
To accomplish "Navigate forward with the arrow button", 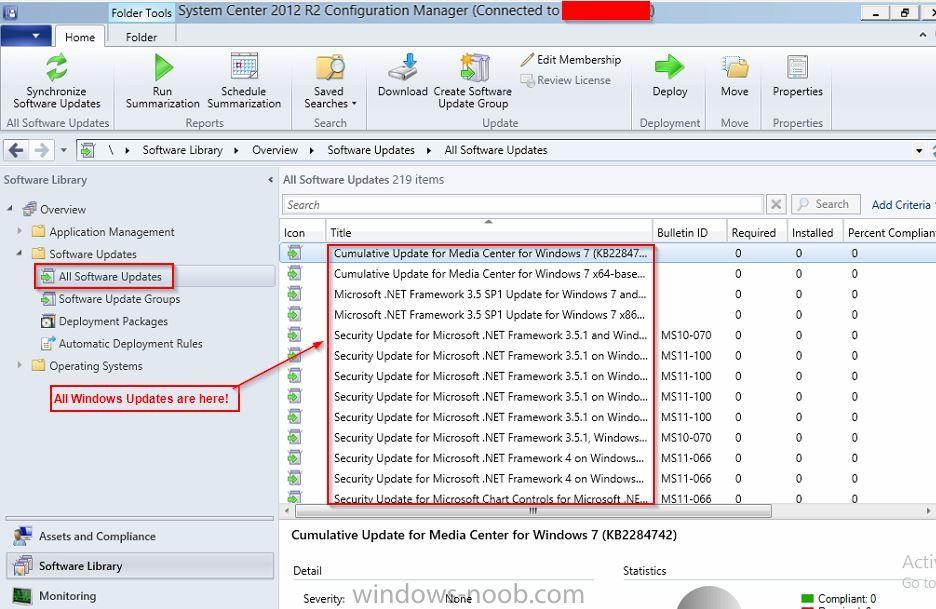I will pyautogui.click(x=42, y=150).
